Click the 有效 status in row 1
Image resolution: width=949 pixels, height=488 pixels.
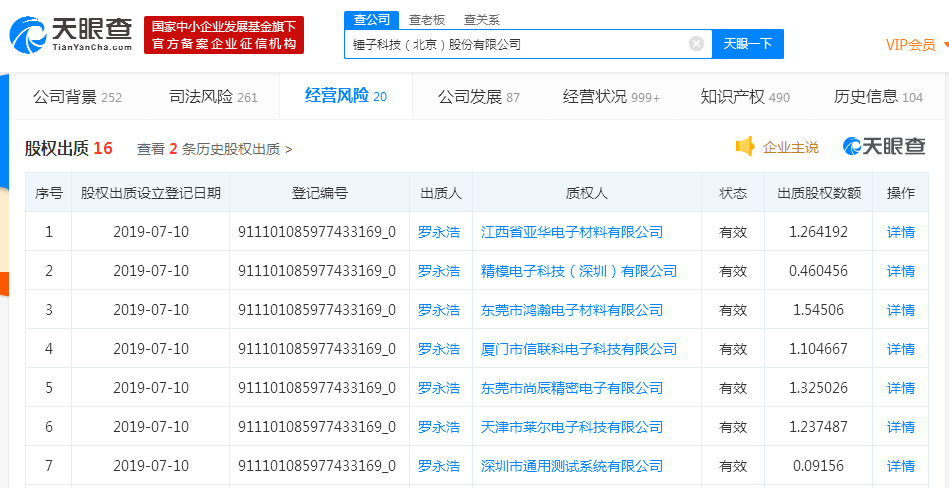tap(733, 232)
